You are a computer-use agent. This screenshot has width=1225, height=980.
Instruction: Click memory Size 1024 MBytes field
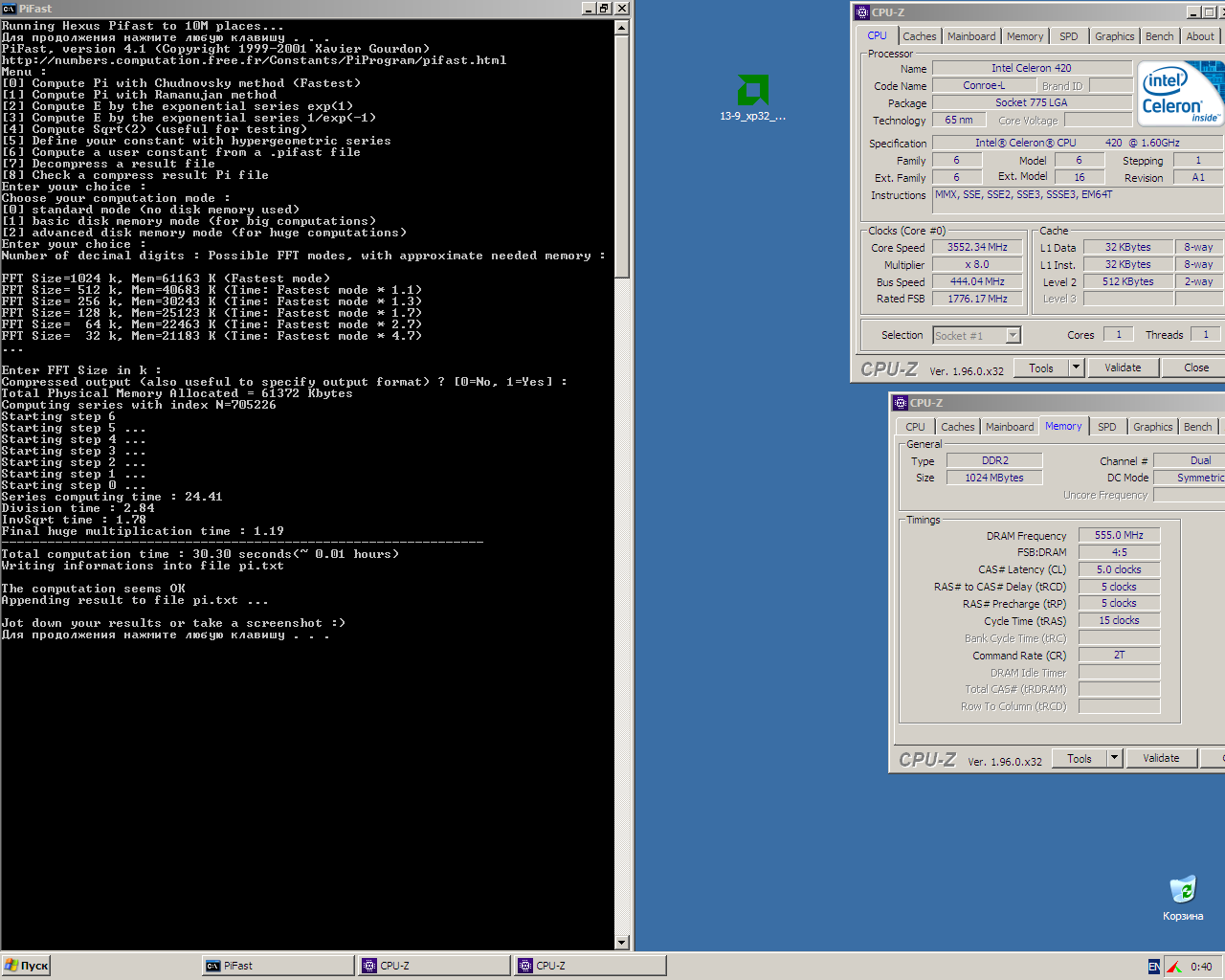[x=994, y=478]
